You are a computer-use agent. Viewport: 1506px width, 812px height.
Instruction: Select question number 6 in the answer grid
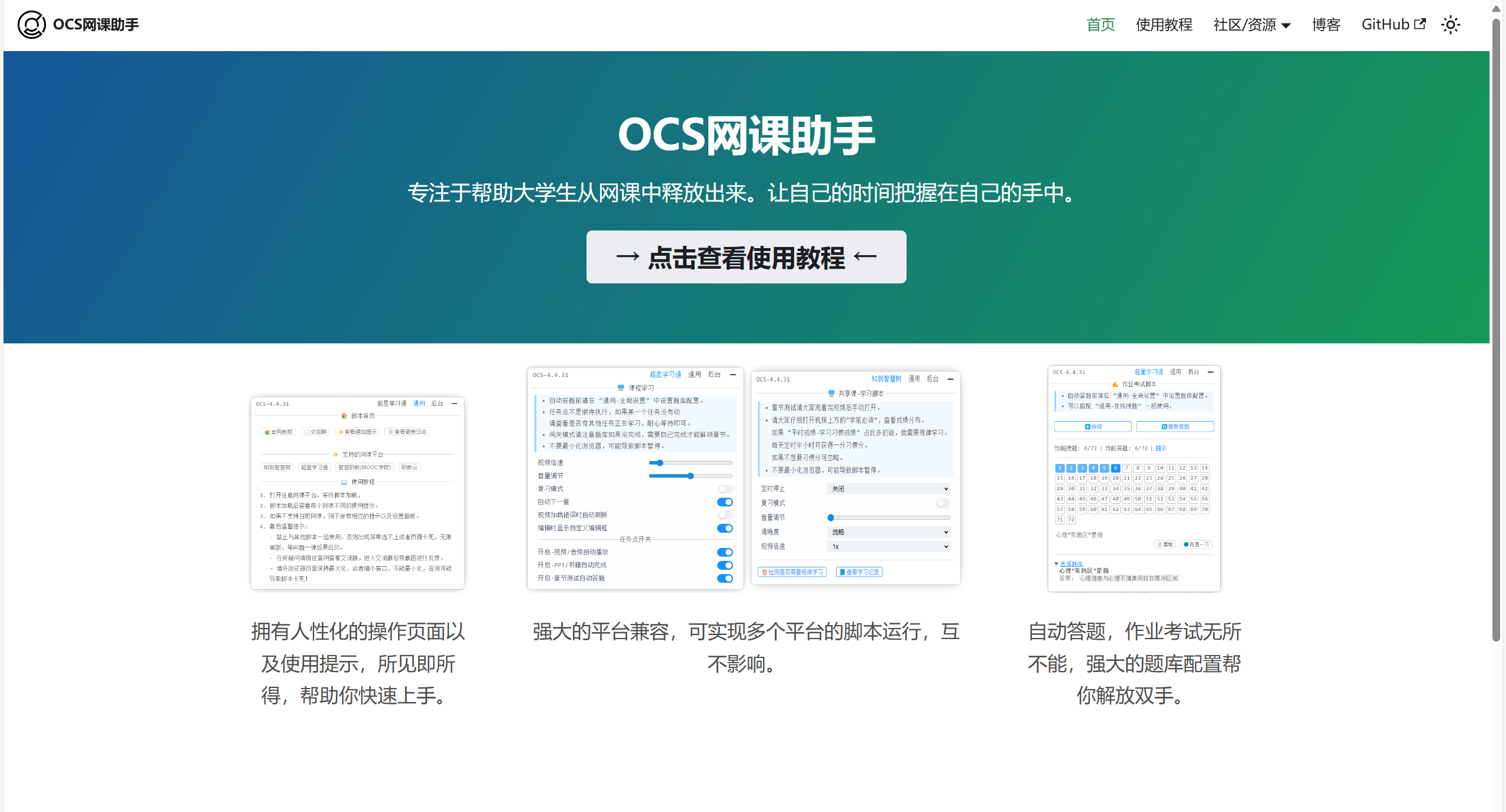(1115, 468)
